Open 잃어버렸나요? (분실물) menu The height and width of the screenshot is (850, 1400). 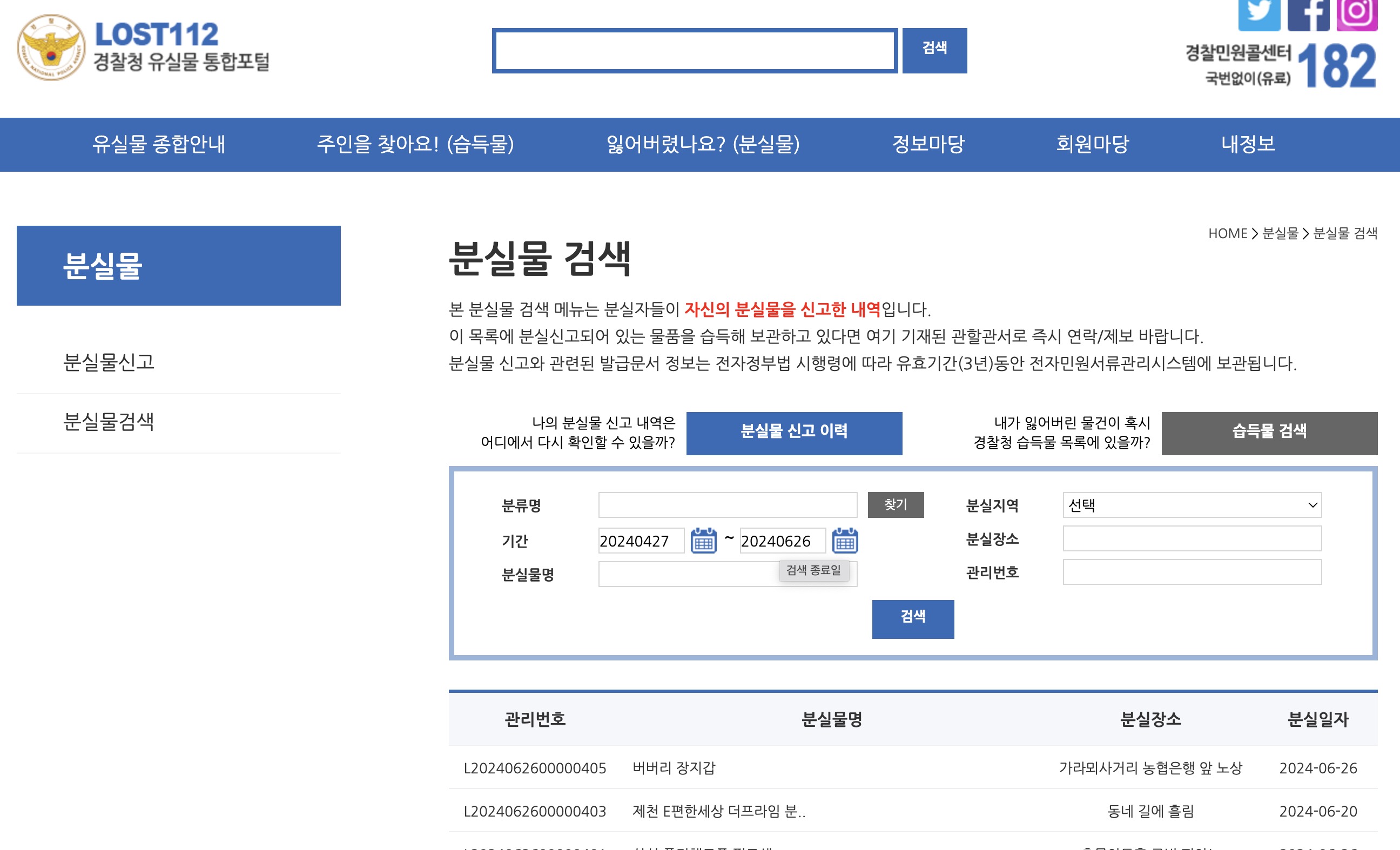703,144
